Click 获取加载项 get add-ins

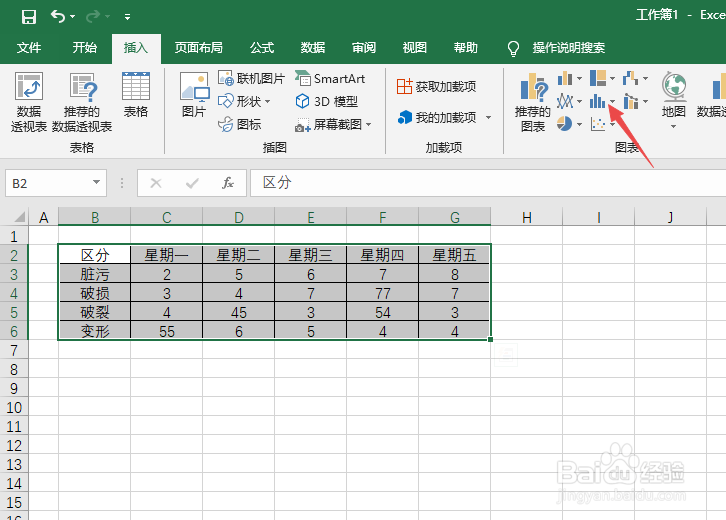(437, 87)
